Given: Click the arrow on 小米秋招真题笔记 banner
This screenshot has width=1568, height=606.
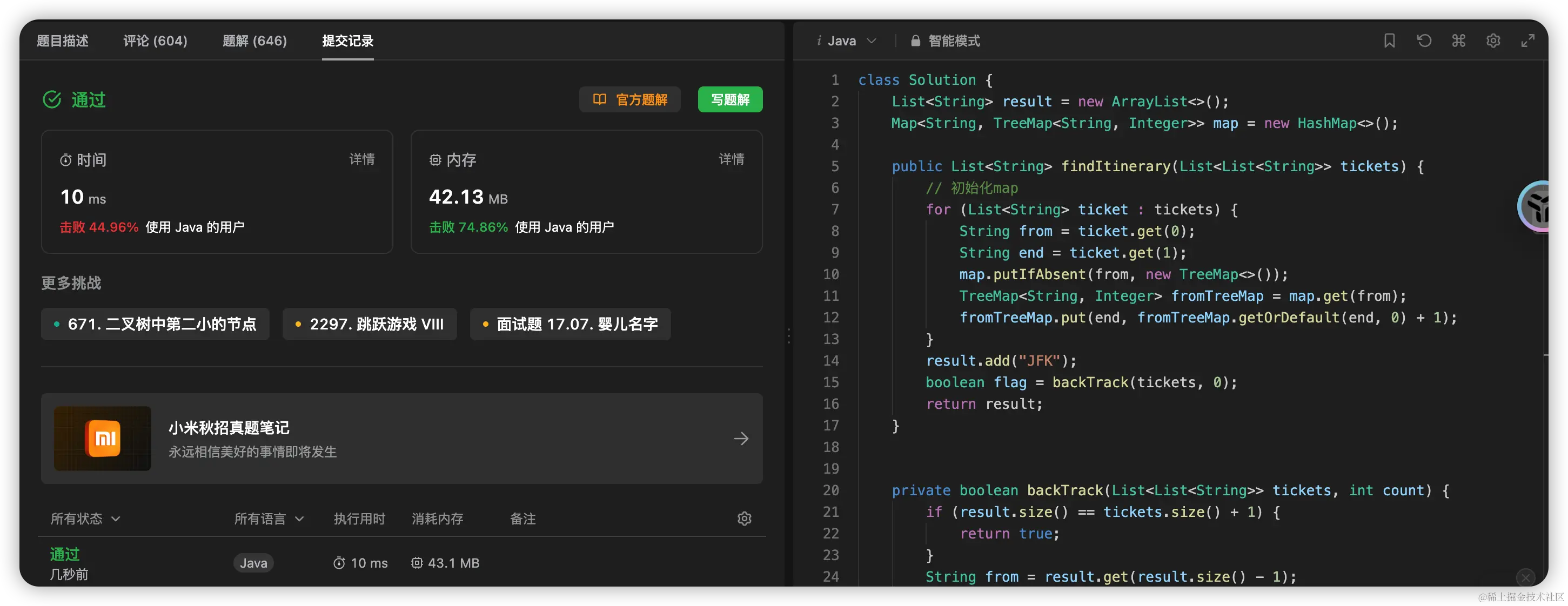Looking at the screenshot, I should click(x=741, y=438).
